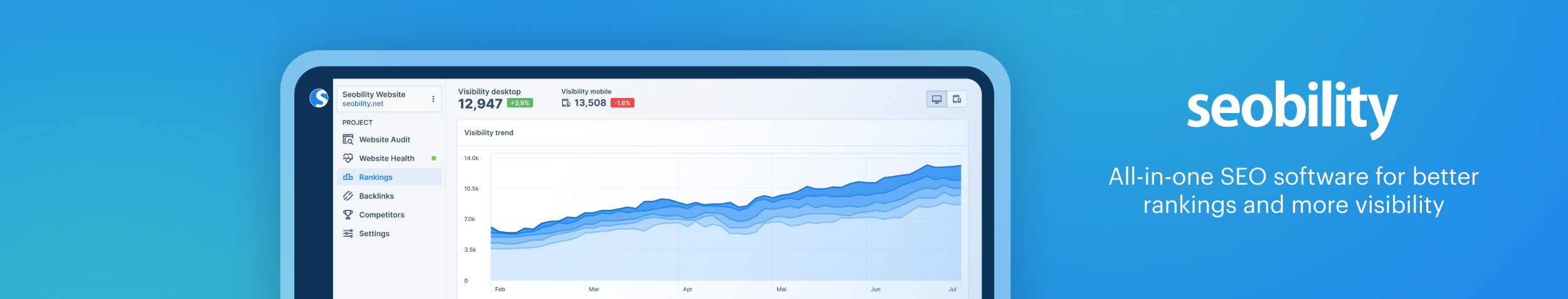The height and width of the screenshot is (299, 1568).
Task: Go to the Backlinks section
Action: (376, 196)
